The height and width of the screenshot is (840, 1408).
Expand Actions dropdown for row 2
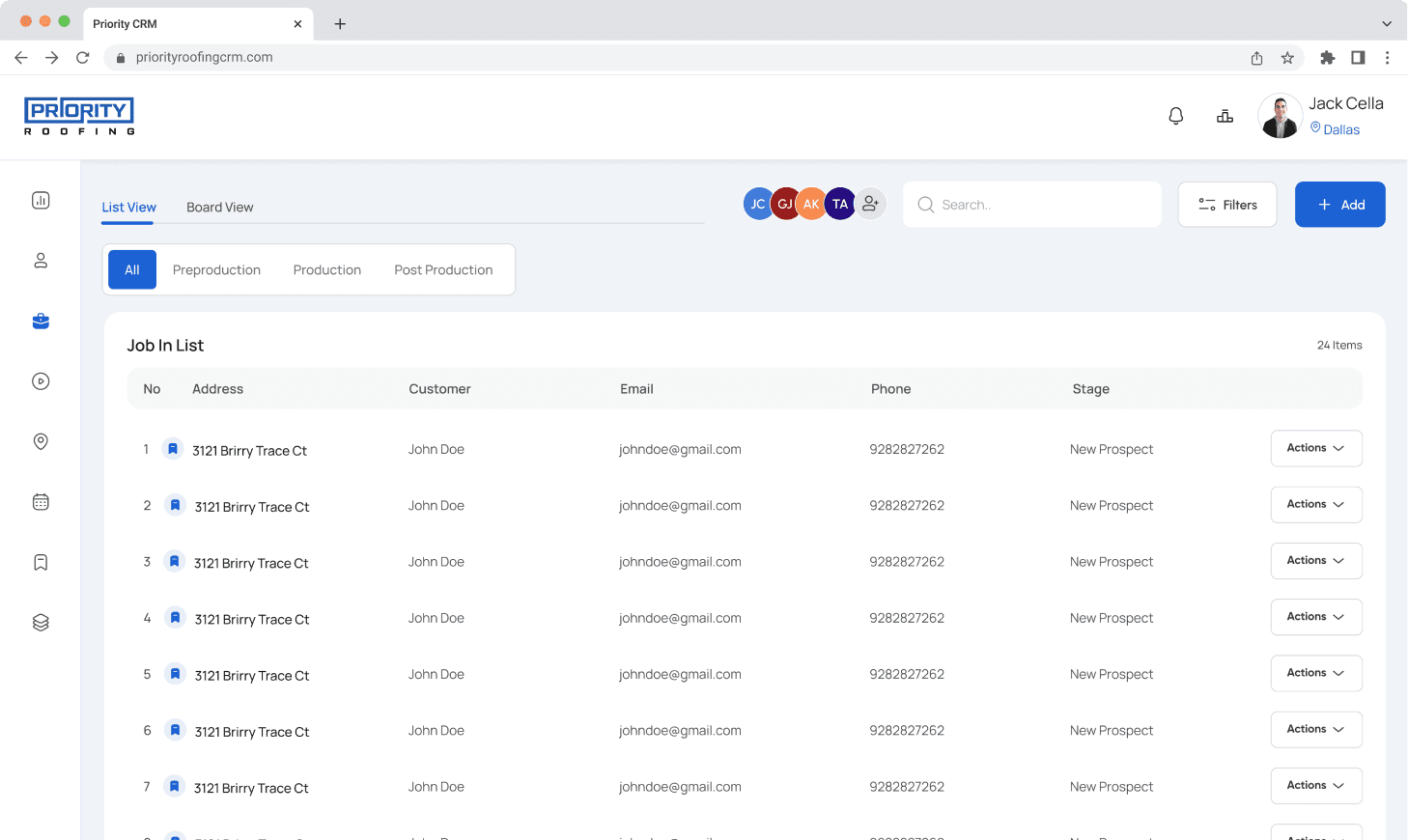click(1316, 504)
